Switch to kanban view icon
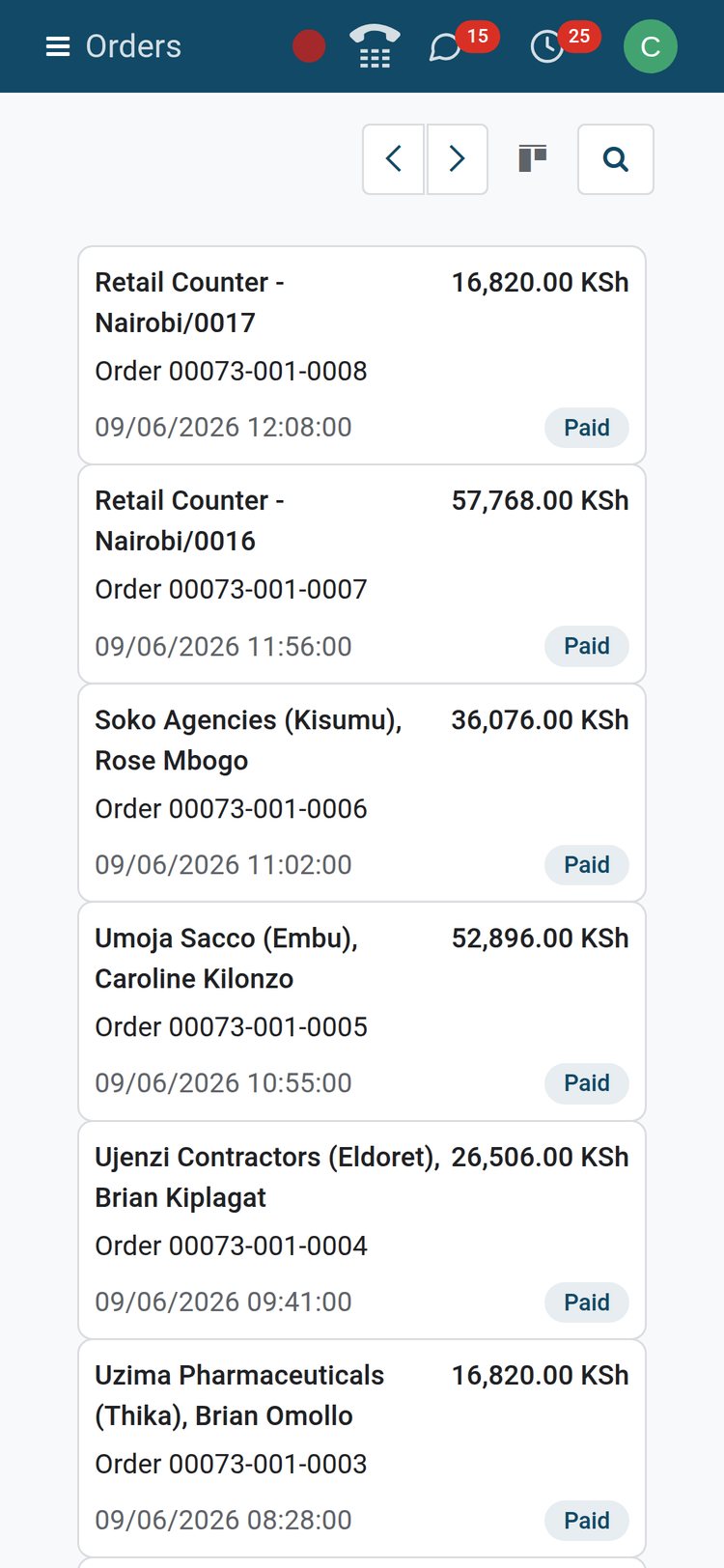The image size is (724, 1568). [x=533, y=158]
